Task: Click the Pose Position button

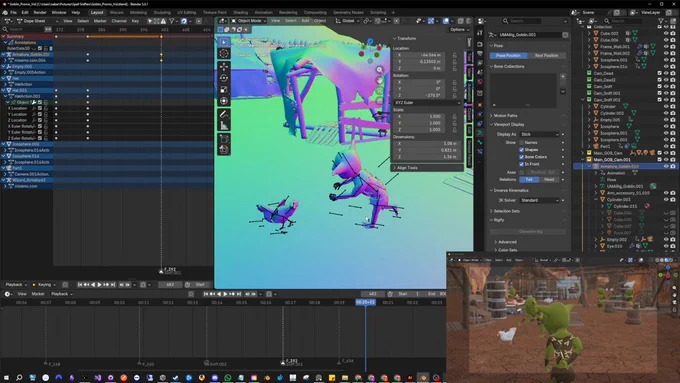Action: tap(508, 56)
